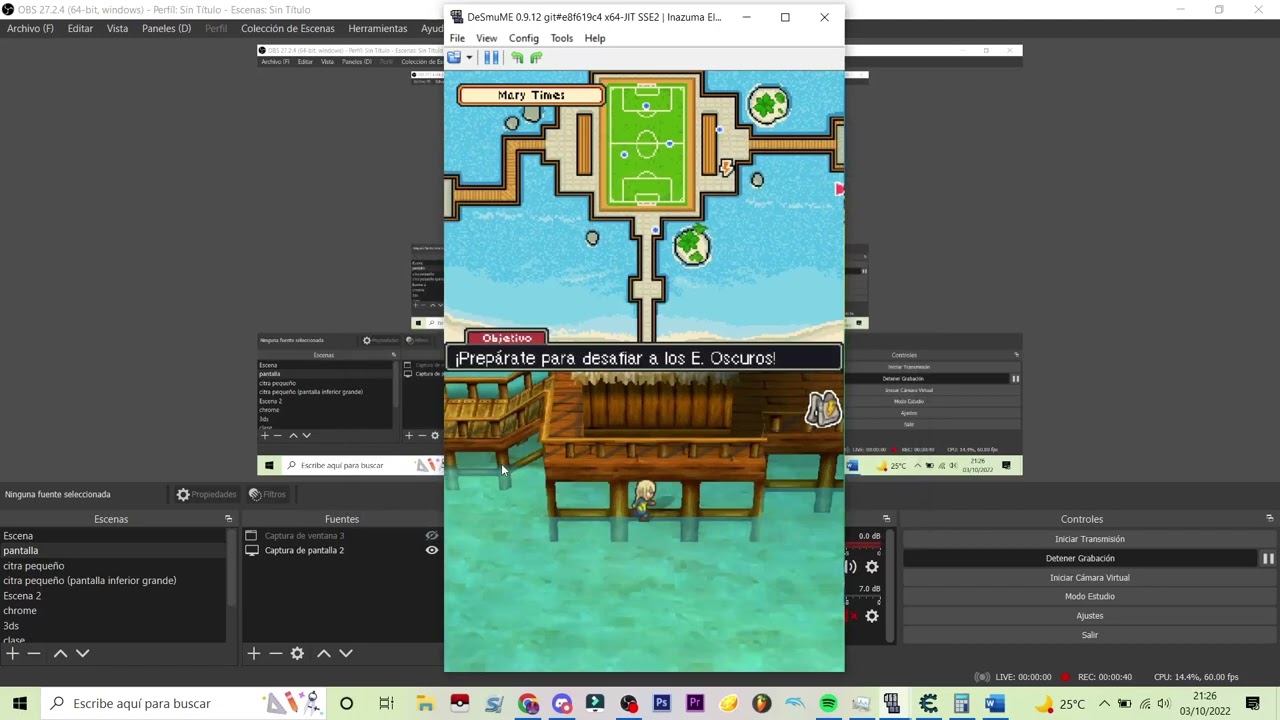Open Photoshop from the taskbar
The height and width of the screenshot is (720, 1280).
(x=661, y=704)
